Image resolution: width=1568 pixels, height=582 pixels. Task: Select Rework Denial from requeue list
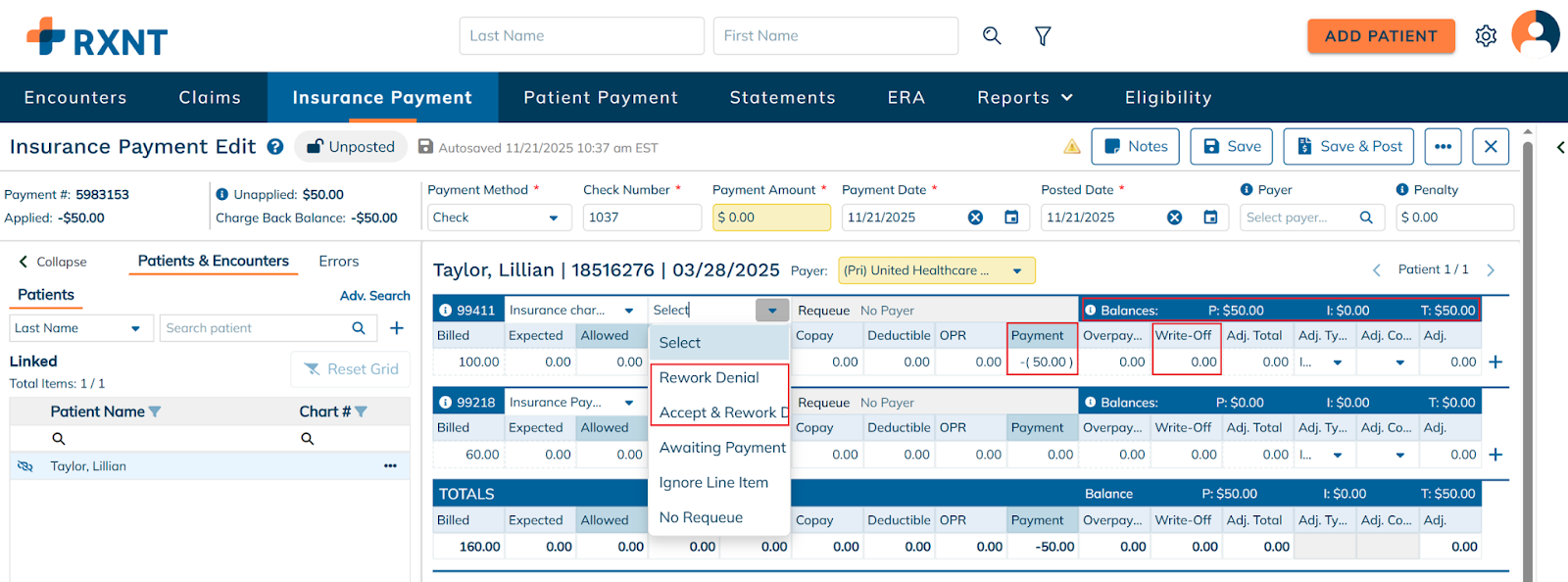709,378
